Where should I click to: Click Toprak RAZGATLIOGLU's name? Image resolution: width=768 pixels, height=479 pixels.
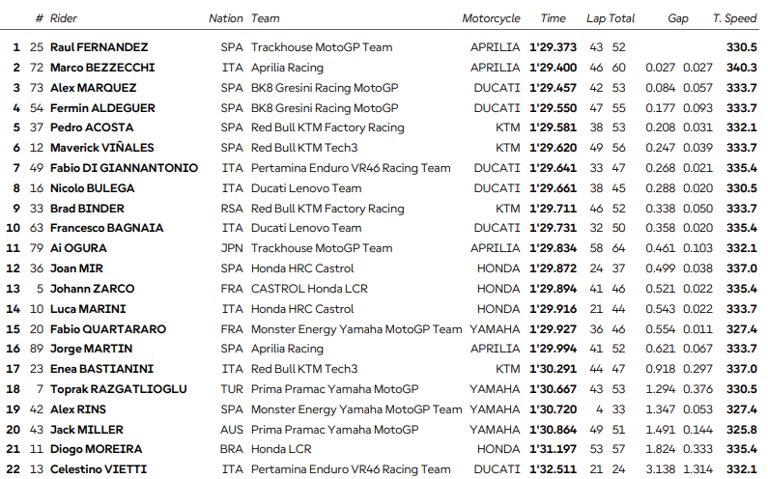(119, 389)
